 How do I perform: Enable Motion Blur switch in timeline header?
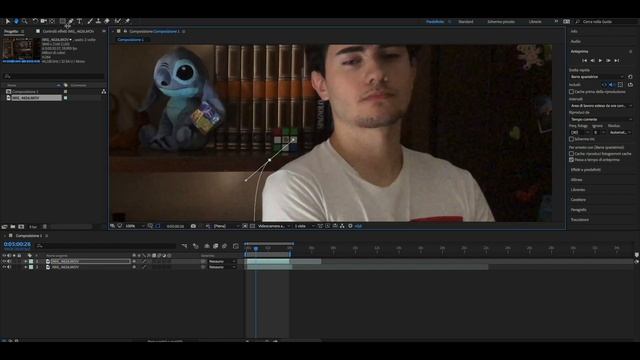point(224,246)
